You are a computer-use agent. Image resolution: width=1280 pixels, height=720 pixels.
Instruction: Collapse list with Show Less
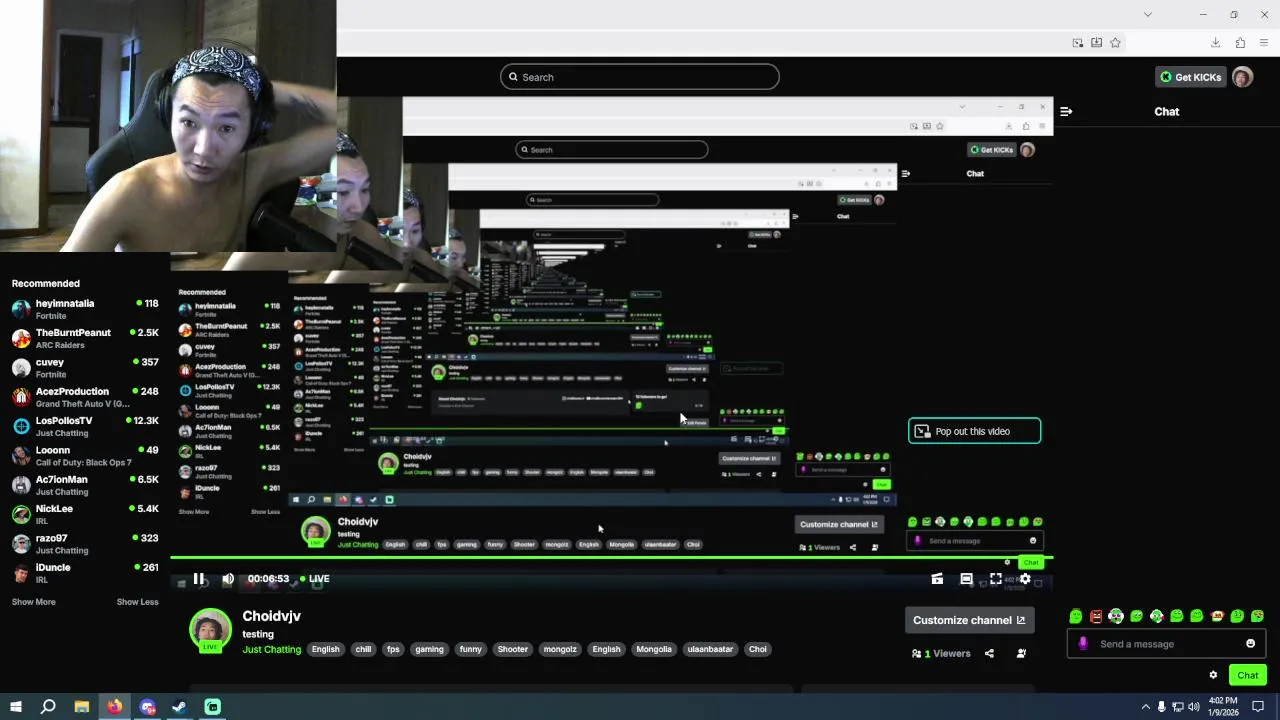(137, 602)
